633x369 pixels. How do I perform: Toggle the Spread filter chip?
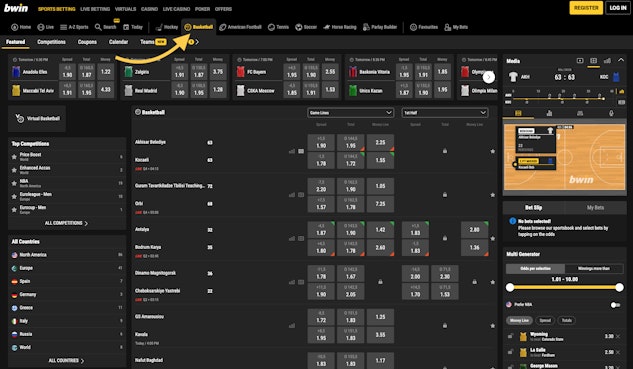point(545,320)
